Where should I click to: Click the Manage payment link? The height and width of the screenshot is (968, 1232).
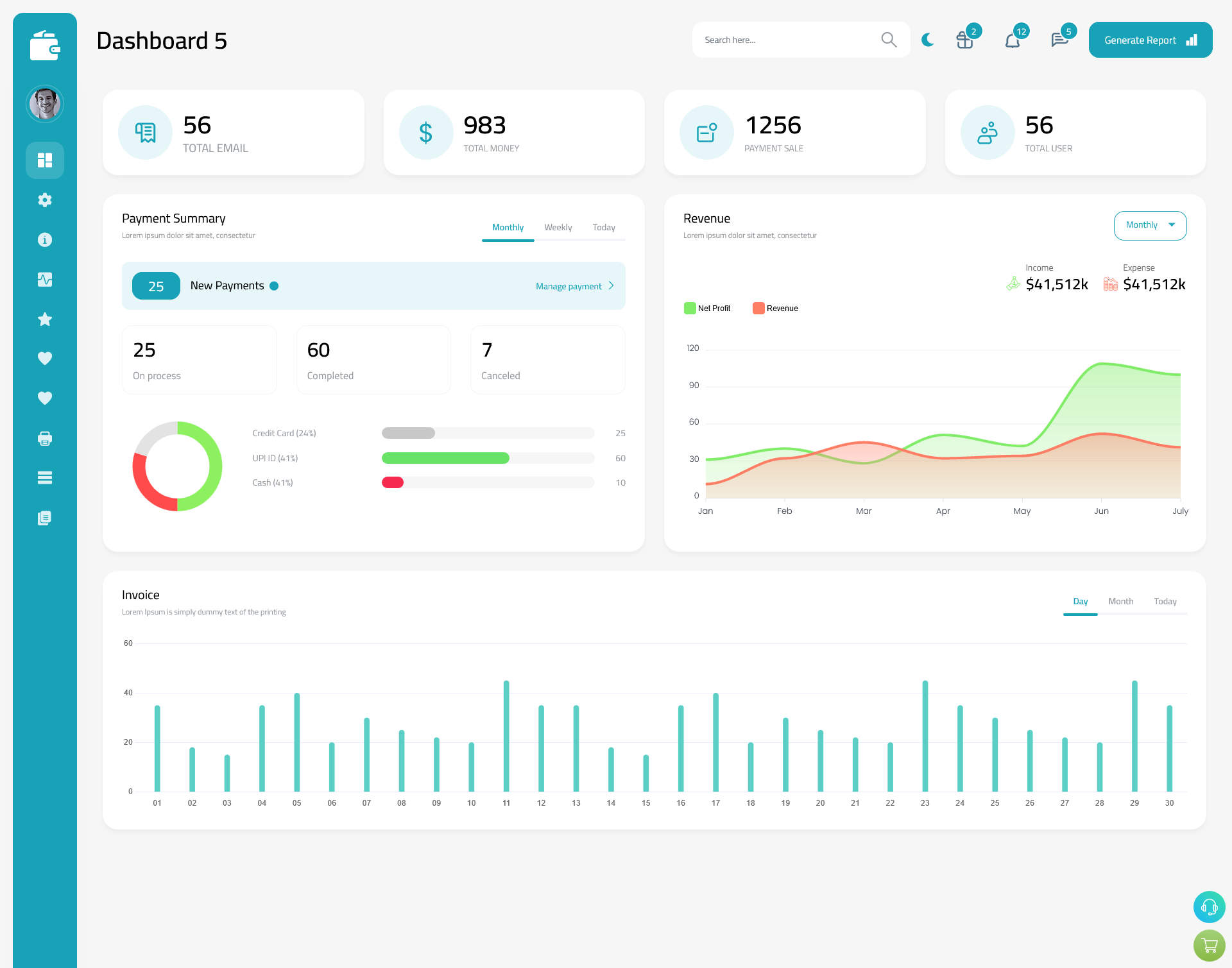(x=571, y=285)
